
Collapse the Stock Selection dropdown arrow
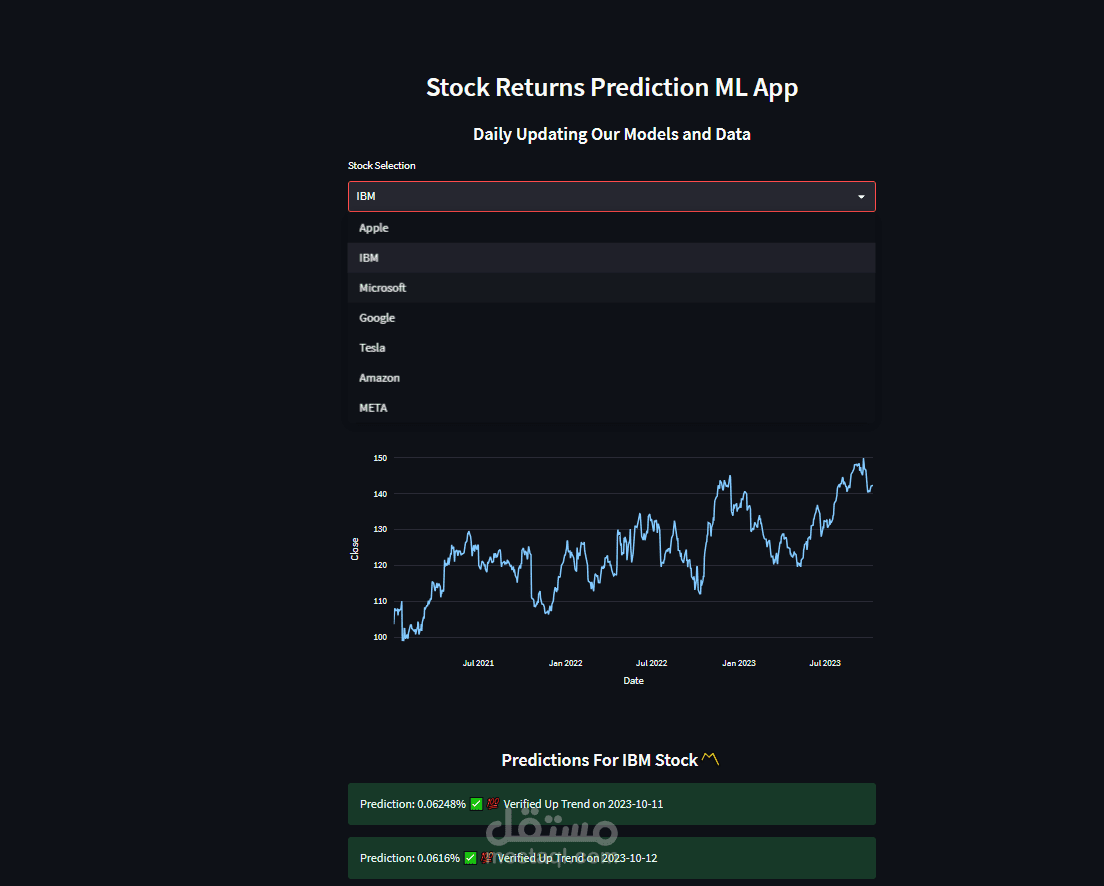coord(861,196)
